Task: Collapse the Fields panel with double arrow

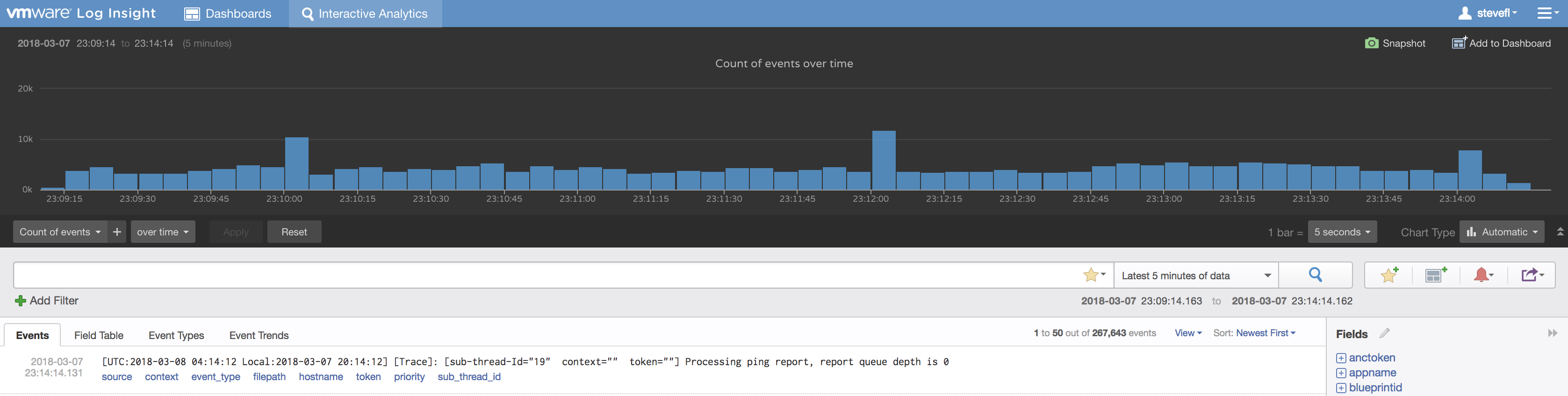Action: click(1552, 333)
